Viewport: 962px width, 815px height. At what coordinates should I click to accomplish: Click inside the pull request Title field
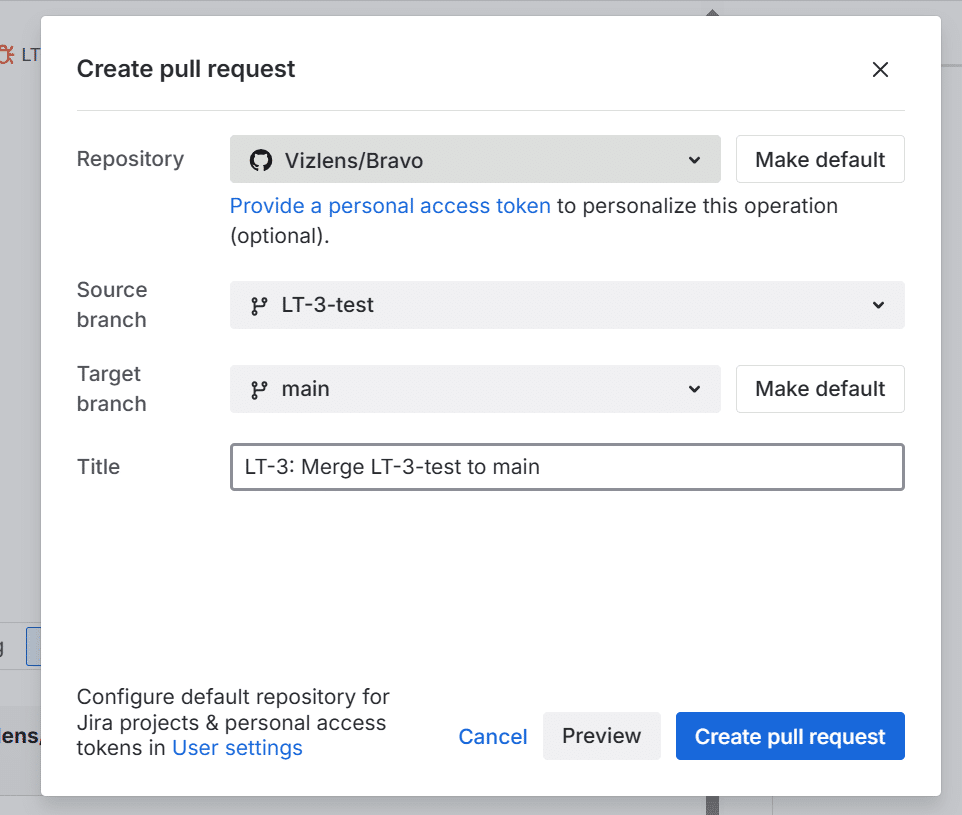(567, 467)
